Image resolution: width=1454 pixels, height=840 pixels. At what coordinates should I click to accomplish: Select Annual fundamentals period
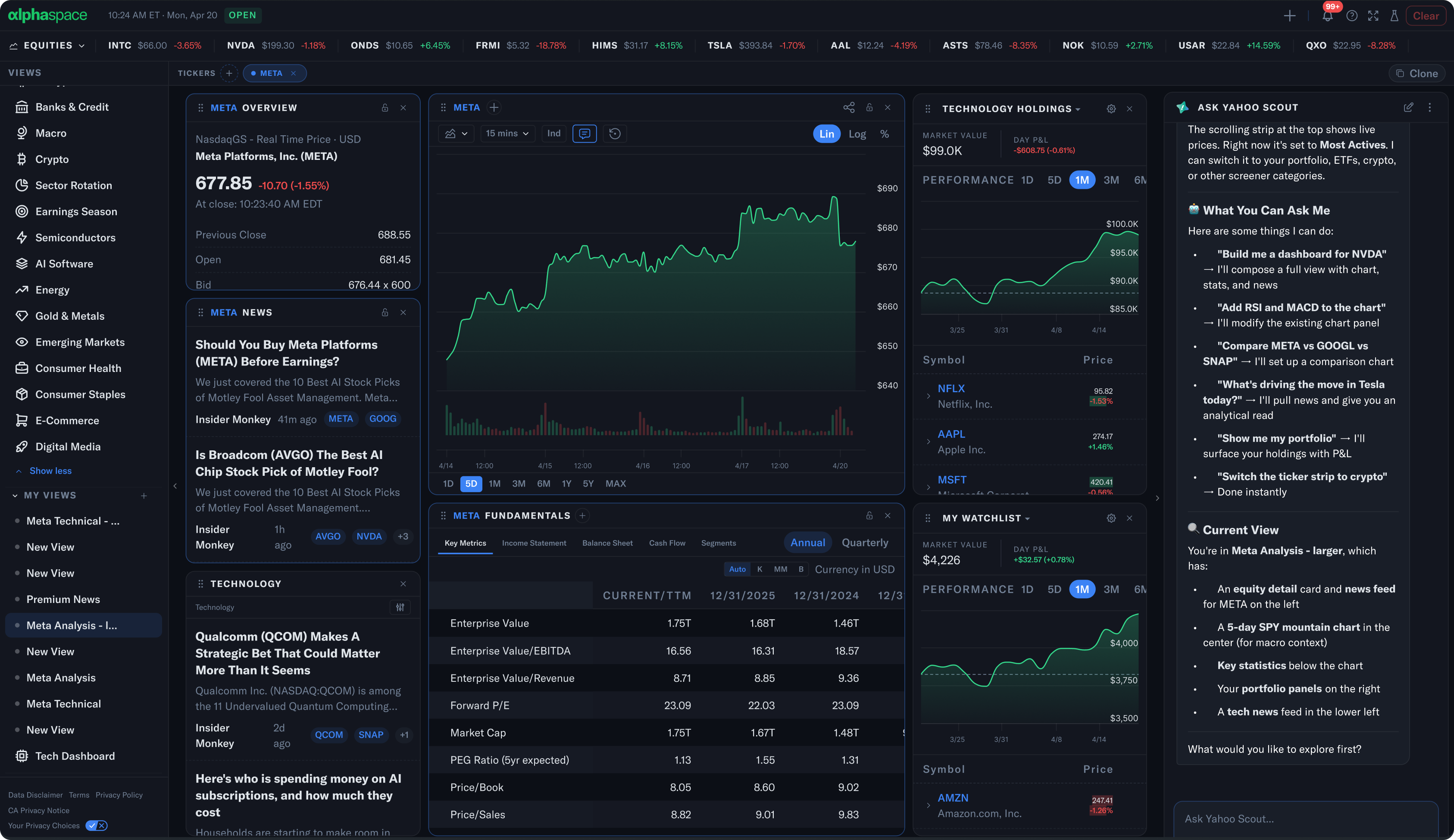[x=807, y=542]
